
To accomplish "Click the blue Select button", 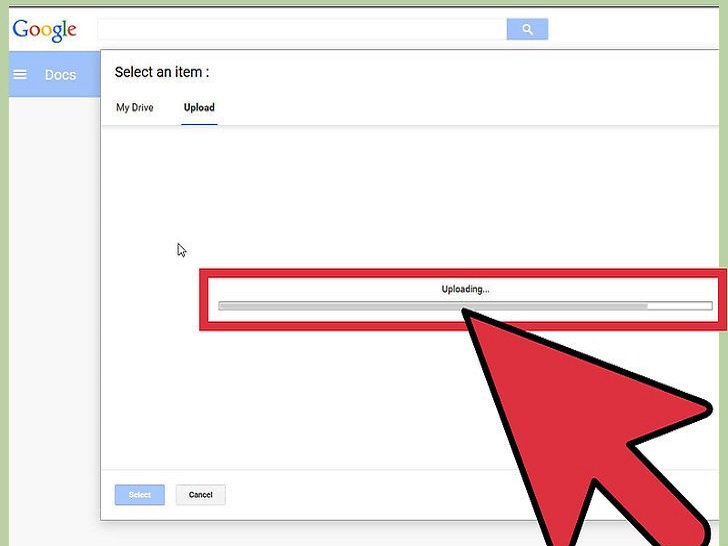I will [140, 495].
